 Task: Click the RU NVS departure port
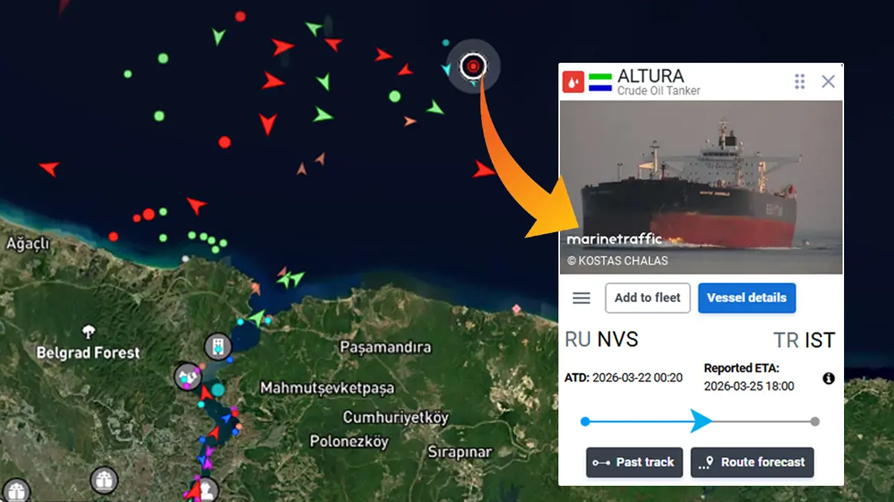point(602,339)
